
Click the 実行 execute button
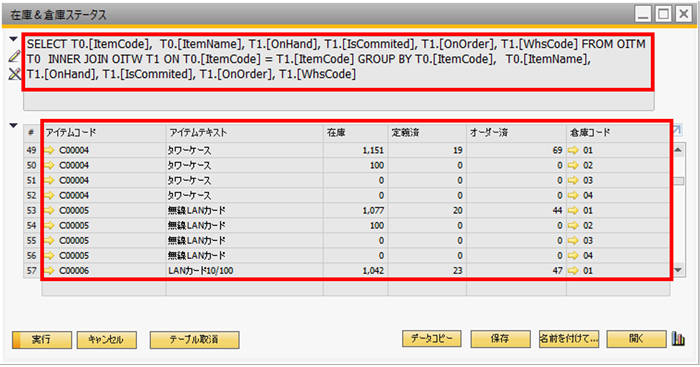coord(42,340)
